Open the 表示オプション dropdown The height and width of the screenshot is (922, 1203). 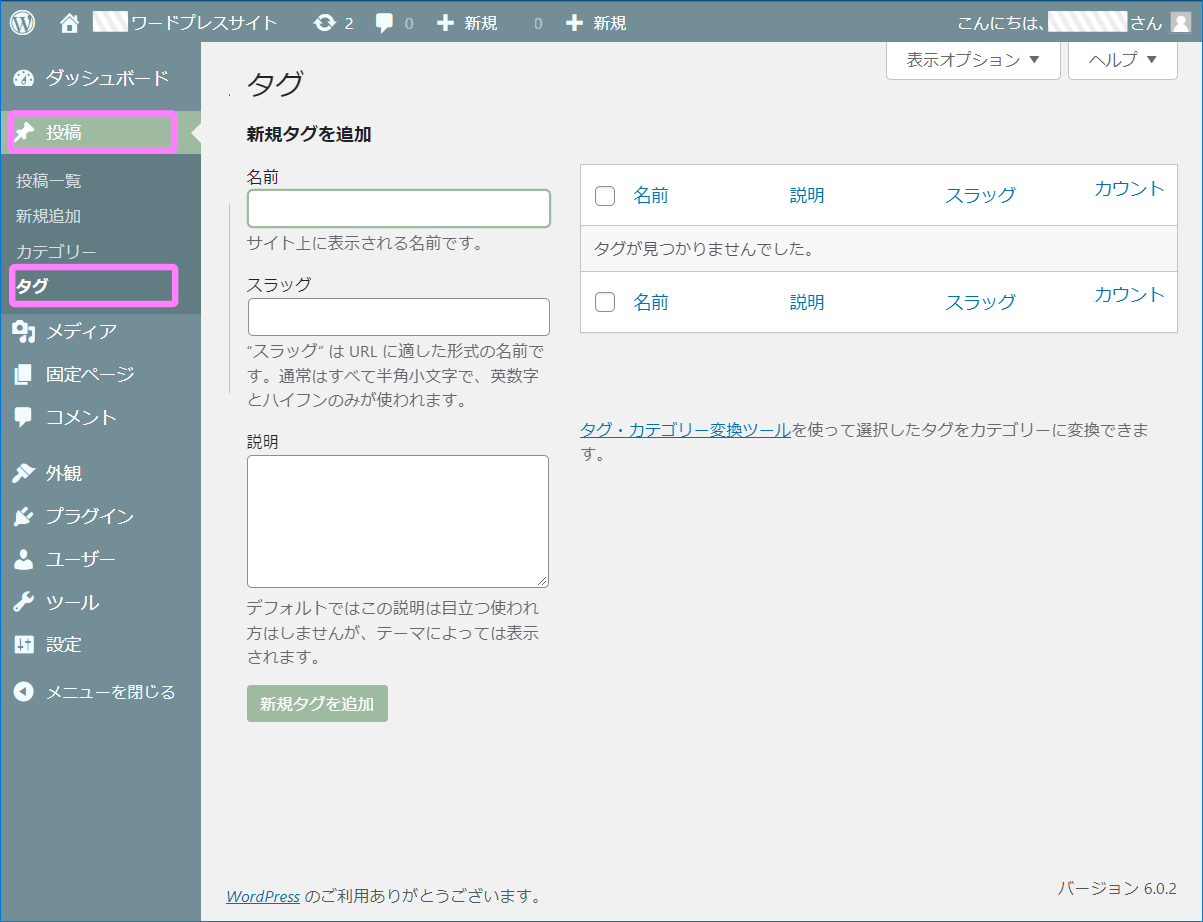[x=971, y=60]
